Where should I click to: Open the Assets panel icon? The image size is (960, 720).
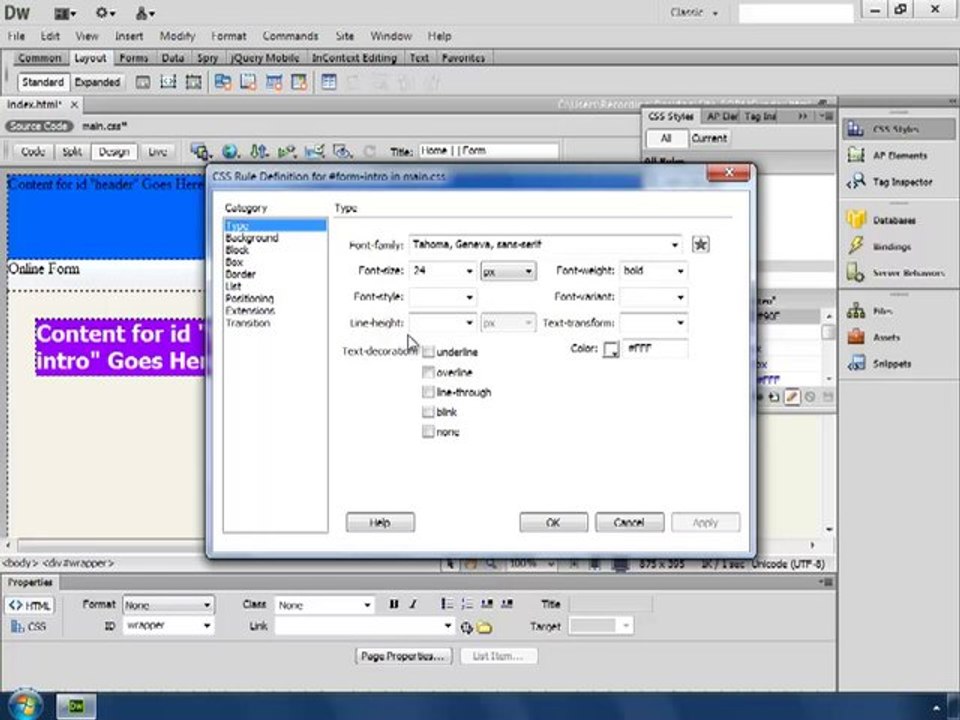pyautogui.click(x=855, y=337)
